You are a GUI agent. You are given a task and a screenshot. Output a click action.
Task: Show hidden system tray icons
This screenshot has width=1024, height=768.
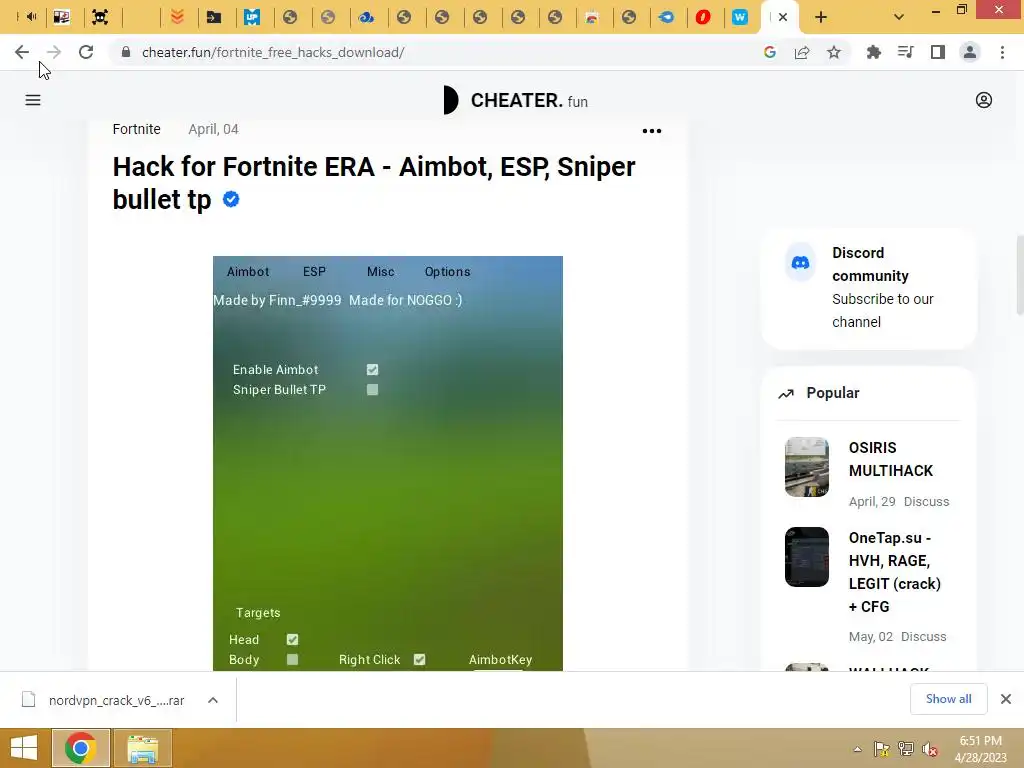(x=857, y=749)
